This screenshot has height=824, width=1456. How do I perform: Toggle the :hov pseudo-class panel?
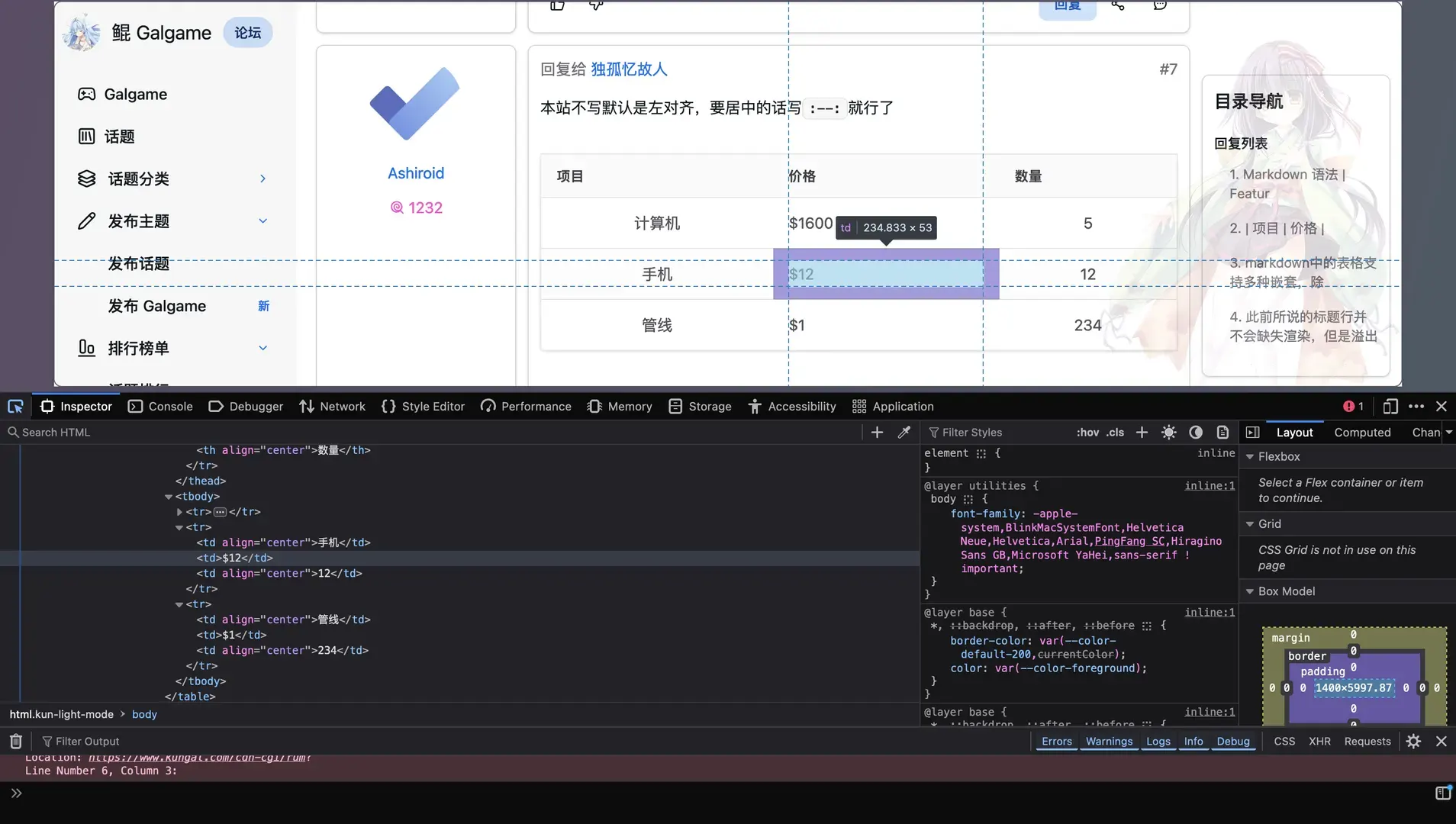pyautogui.click(x=1087, y=433)
